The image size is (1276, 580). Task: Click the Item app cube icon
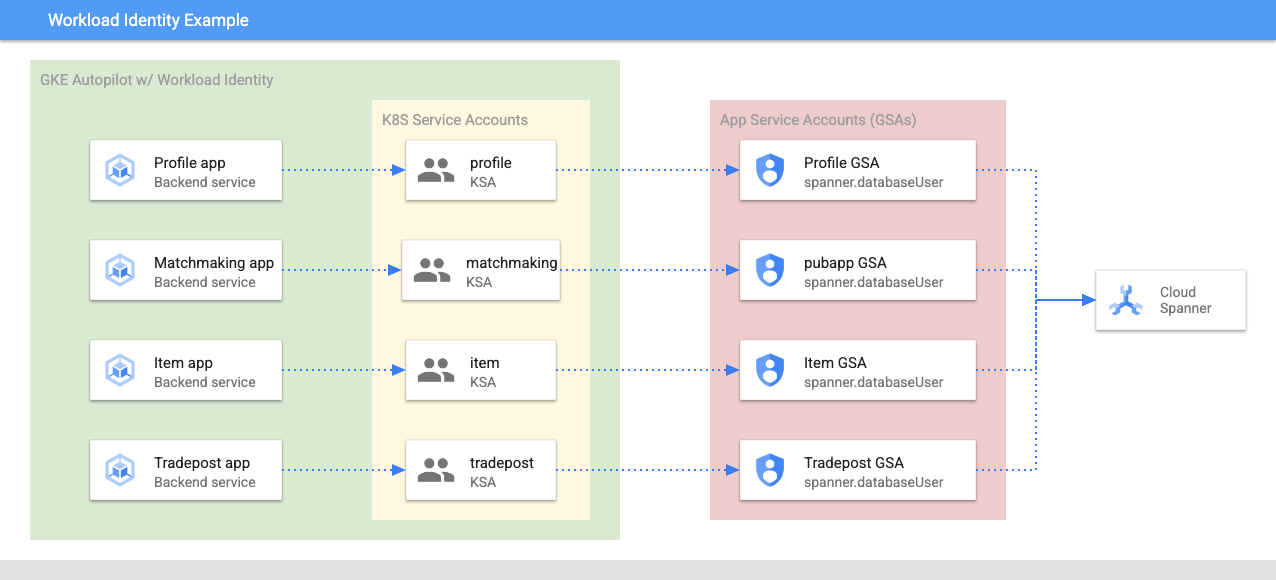pyautogui.click(x=120, y=370)
